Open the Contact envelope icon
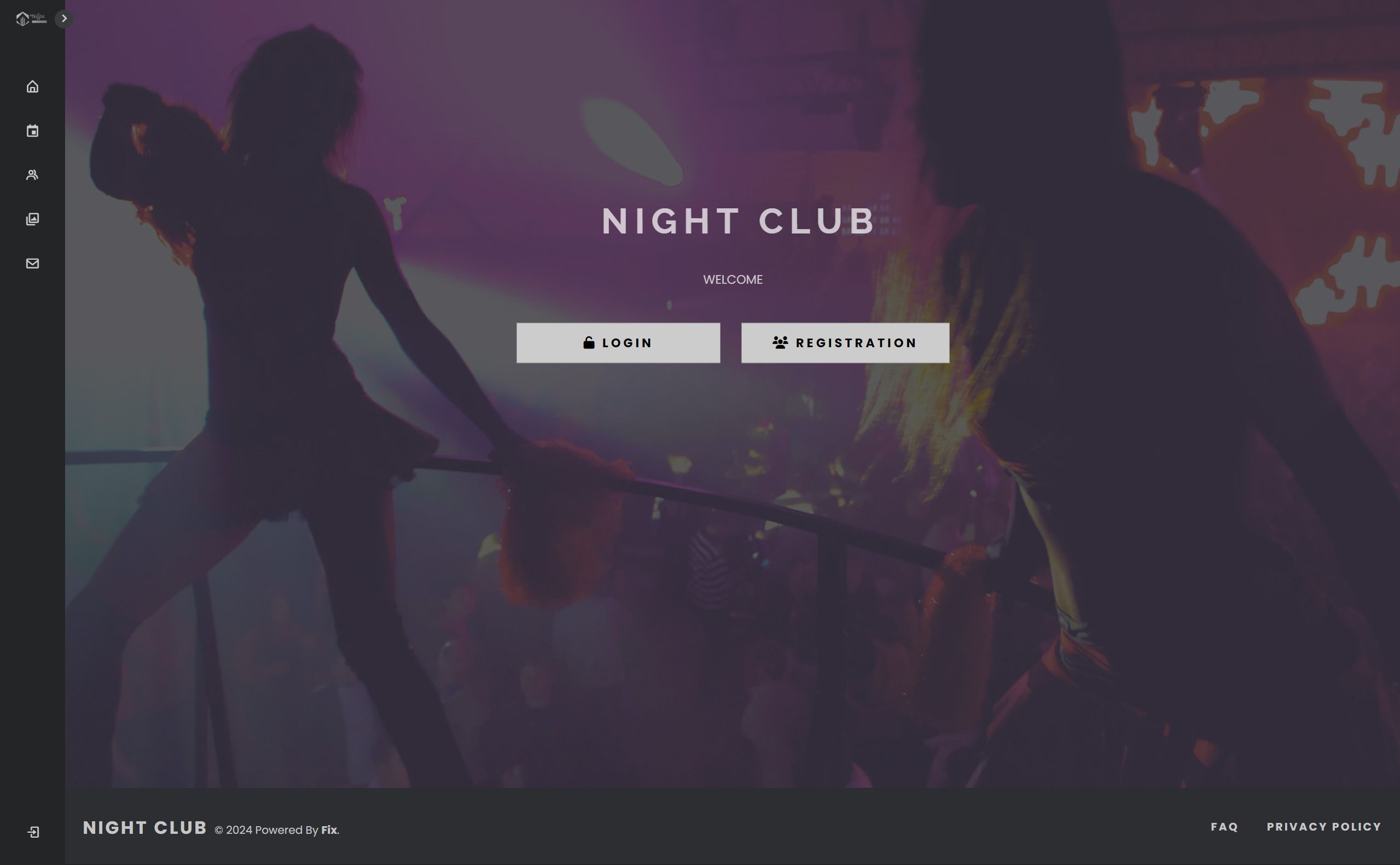The width and height of the screenshot is (1400, 865). [x=33, y=264]
